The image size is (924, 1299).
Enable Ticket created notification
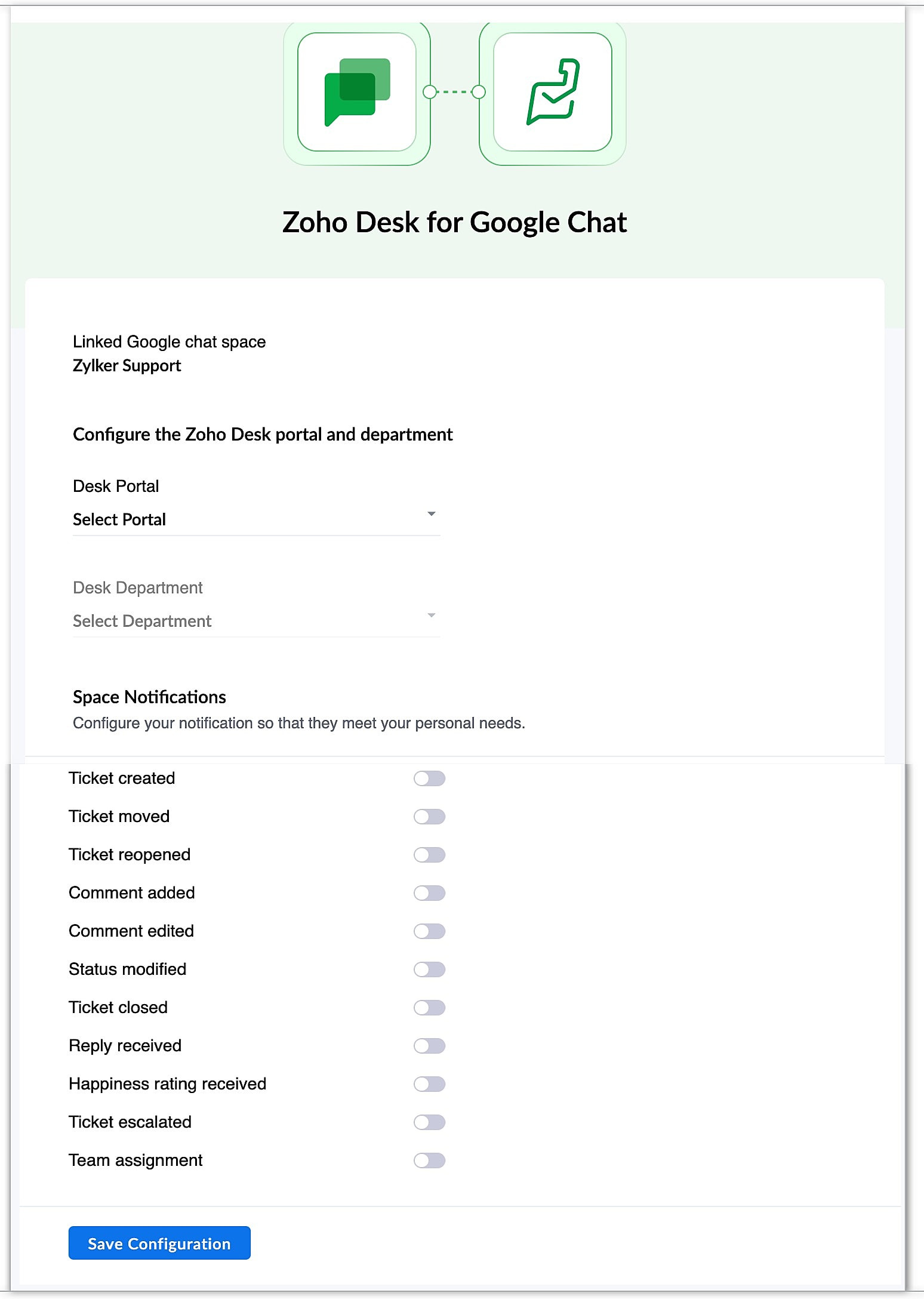coord(429,778)
